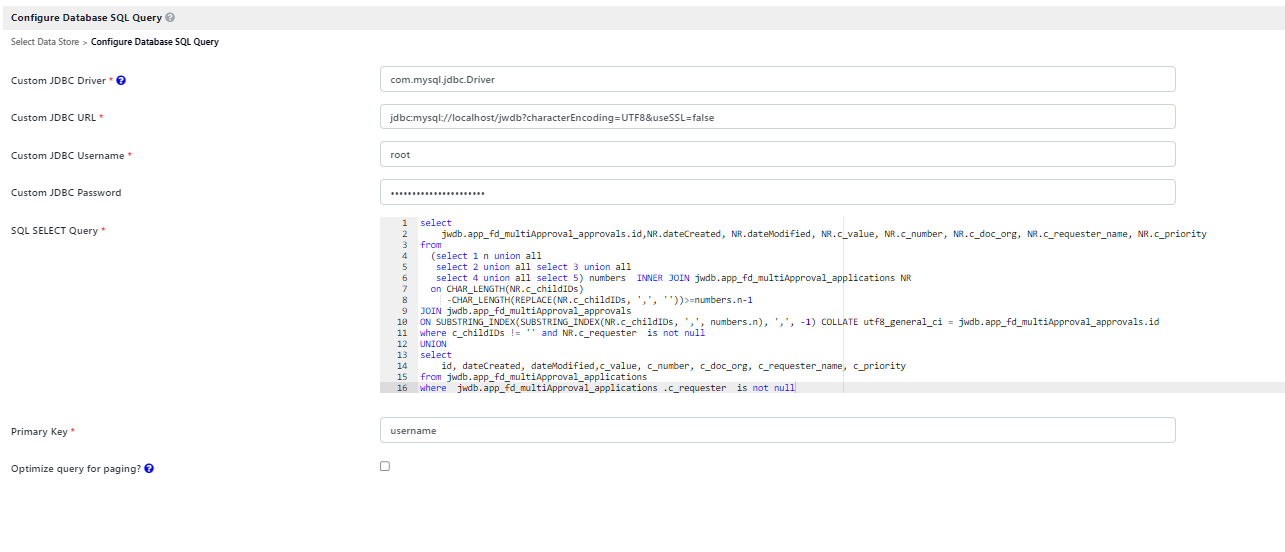This screenshot has height=552, width=1285.
Task: Click the Custom JDBC Password field
Action: [777, 192]
